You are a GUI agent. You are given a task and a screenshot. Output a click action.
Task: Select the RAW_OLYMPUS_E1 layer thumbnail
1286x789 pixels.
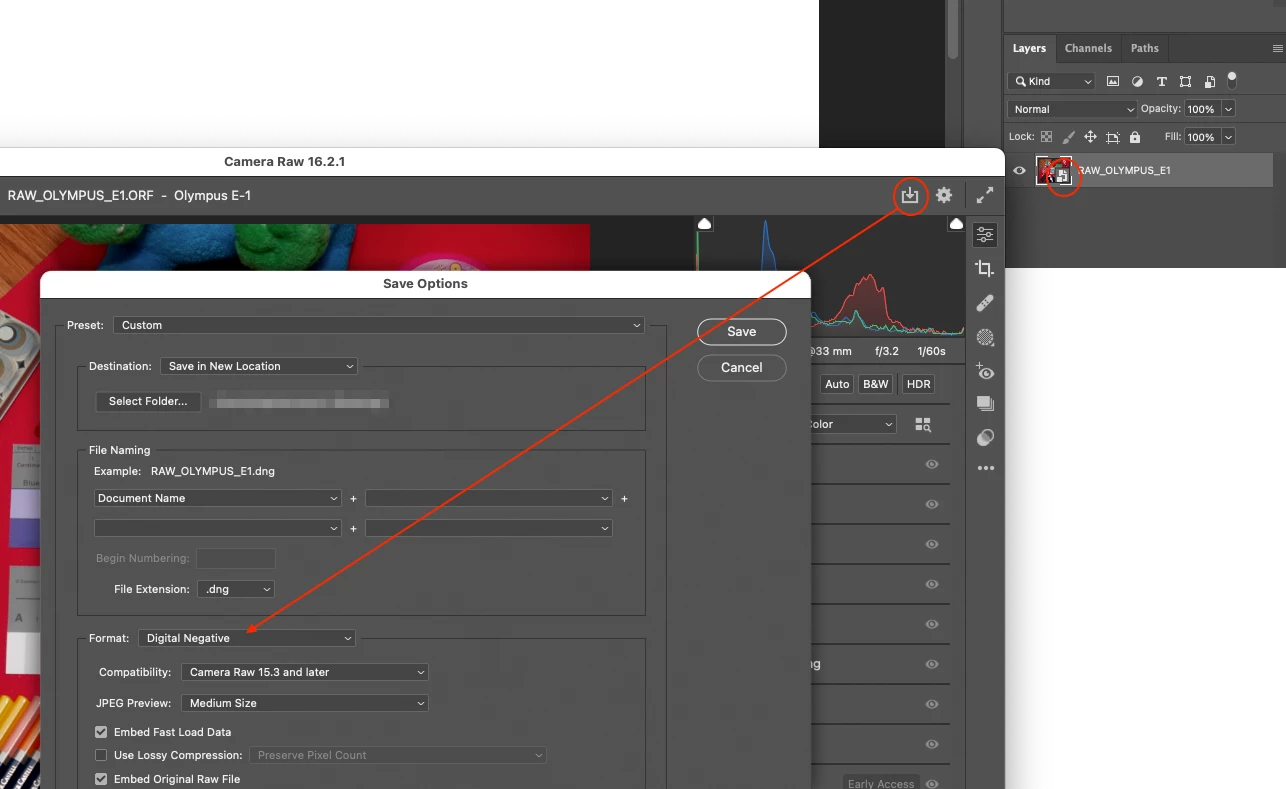click(x=1054, y=171)
